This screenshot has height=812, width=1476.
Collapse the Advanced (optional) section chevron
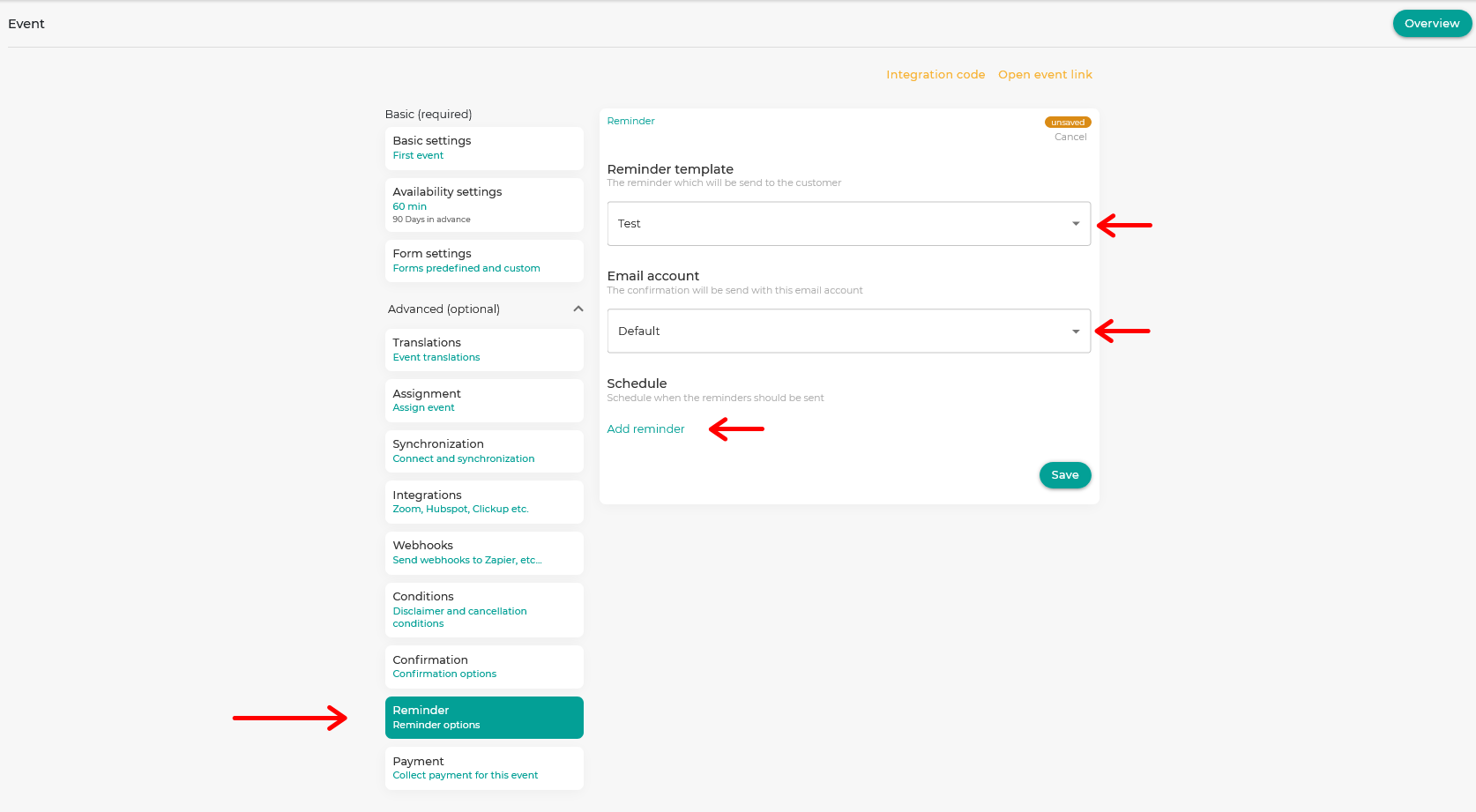tap(578, 309)
